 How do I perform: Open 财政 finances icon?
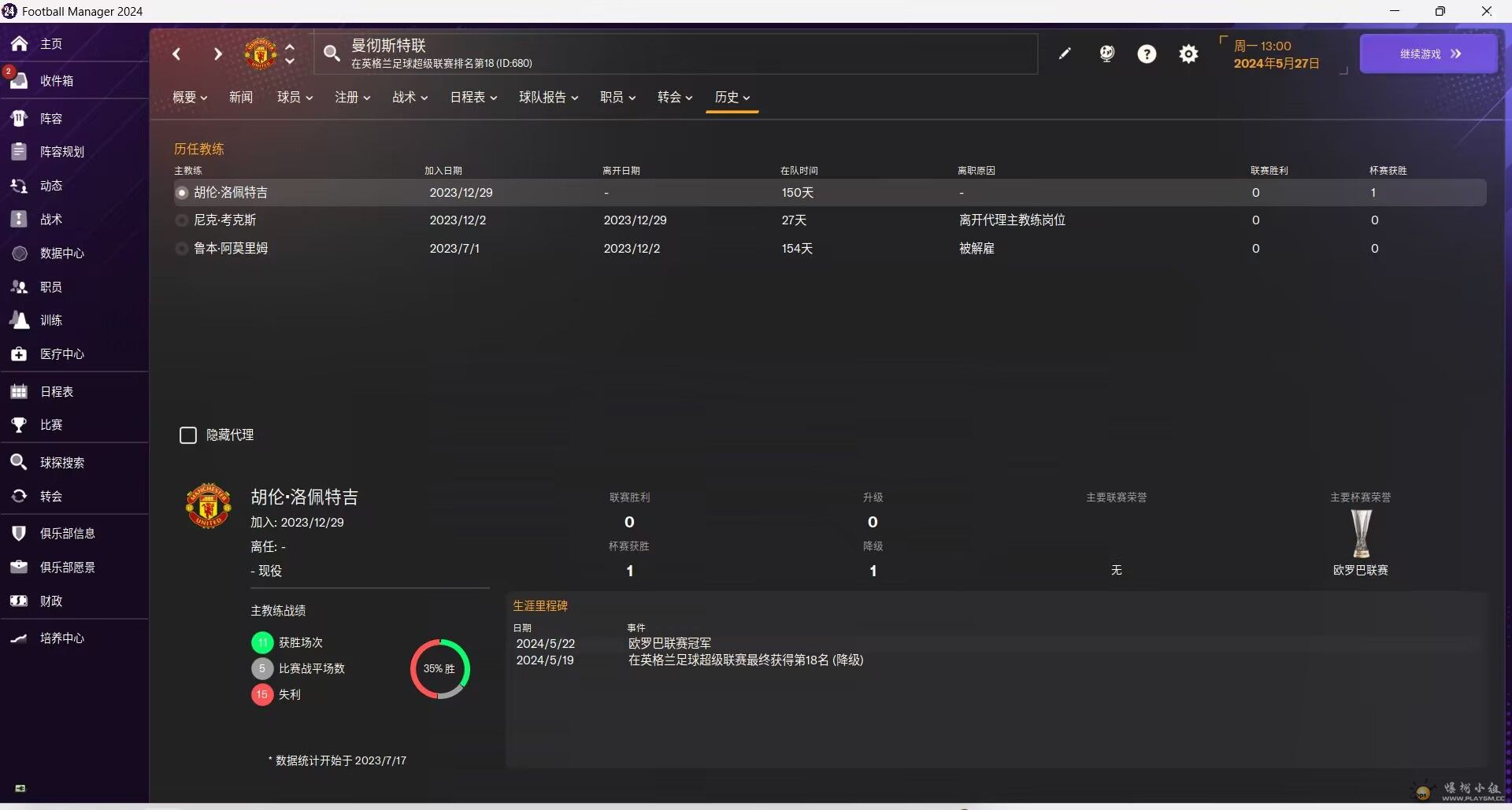tap(19, 601)
